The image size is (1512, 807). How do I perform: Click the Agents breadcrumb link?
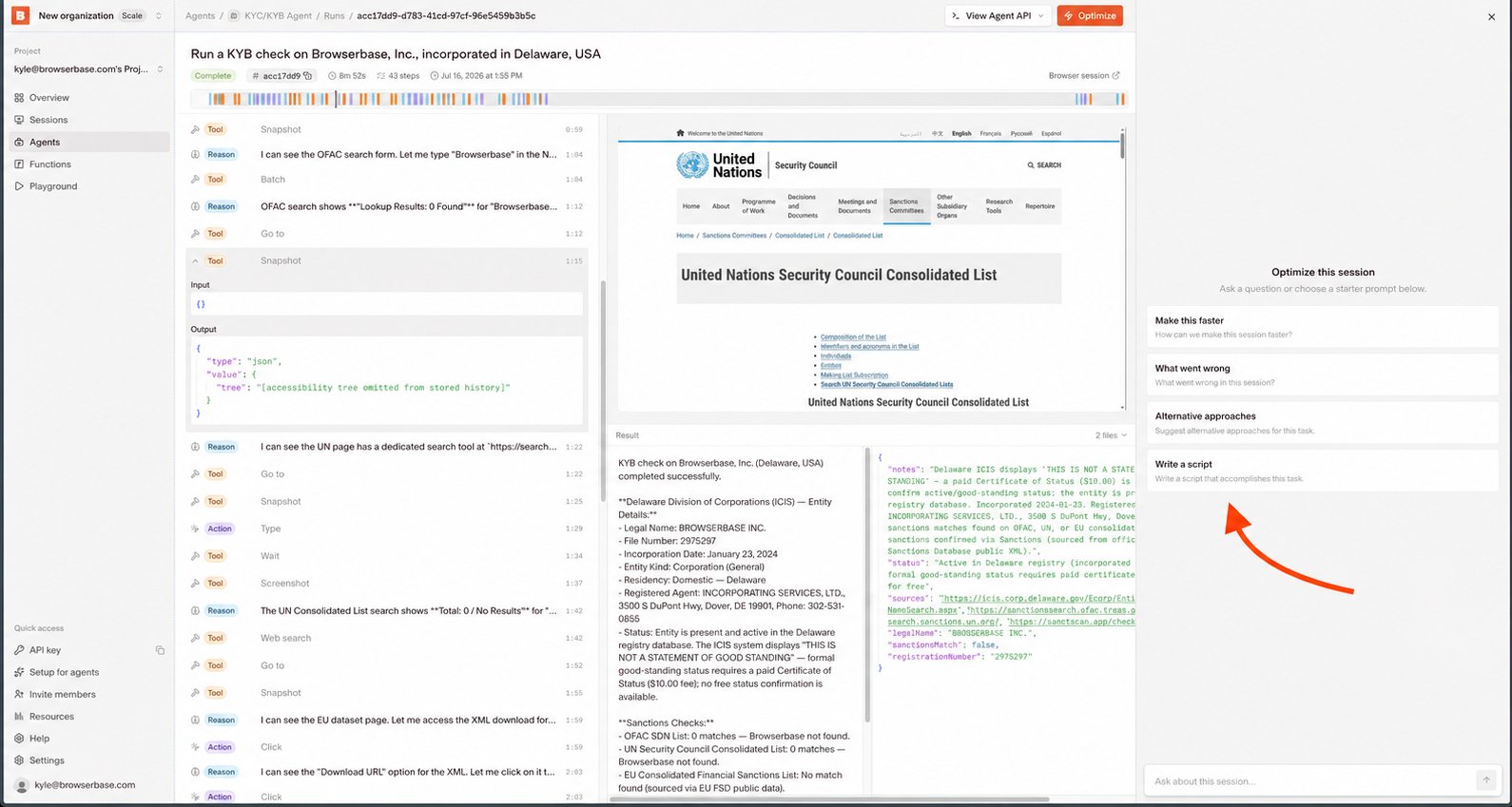(200, 16)
